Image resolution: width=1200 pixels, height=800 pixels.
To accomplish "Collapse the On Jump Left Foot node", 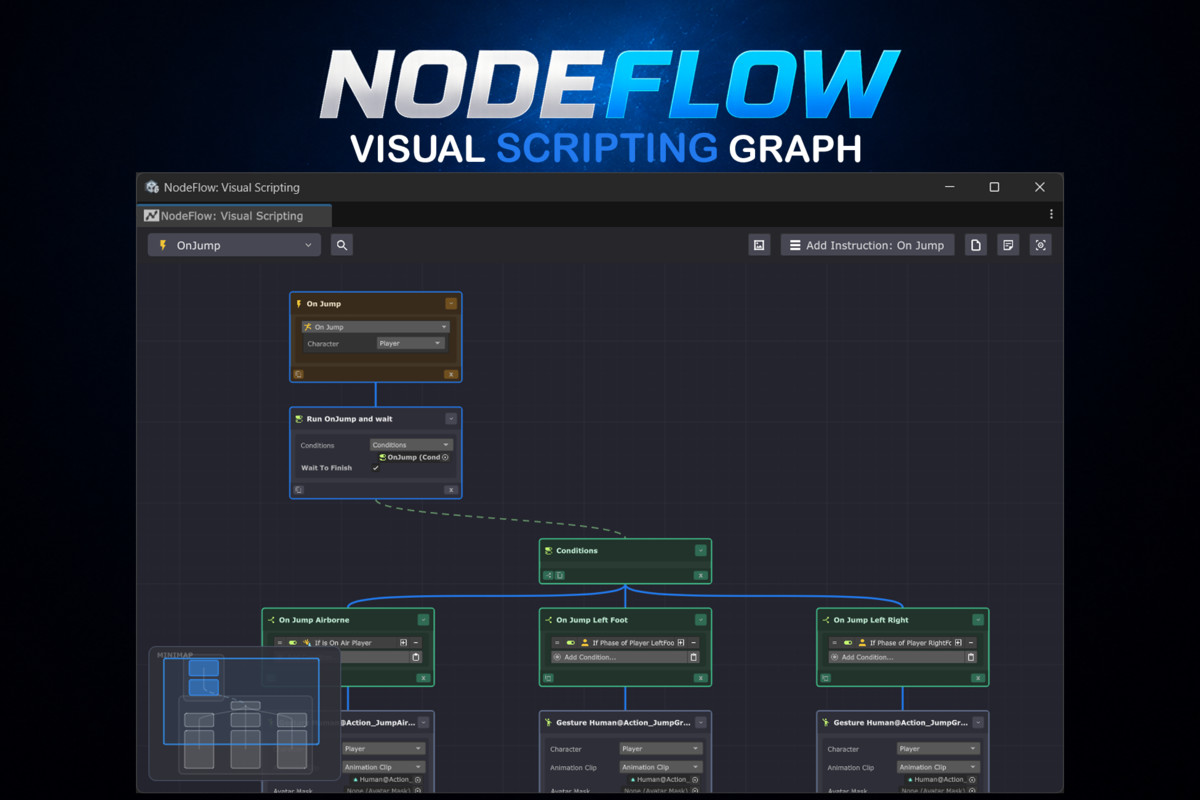I will [x=701, y=620].
